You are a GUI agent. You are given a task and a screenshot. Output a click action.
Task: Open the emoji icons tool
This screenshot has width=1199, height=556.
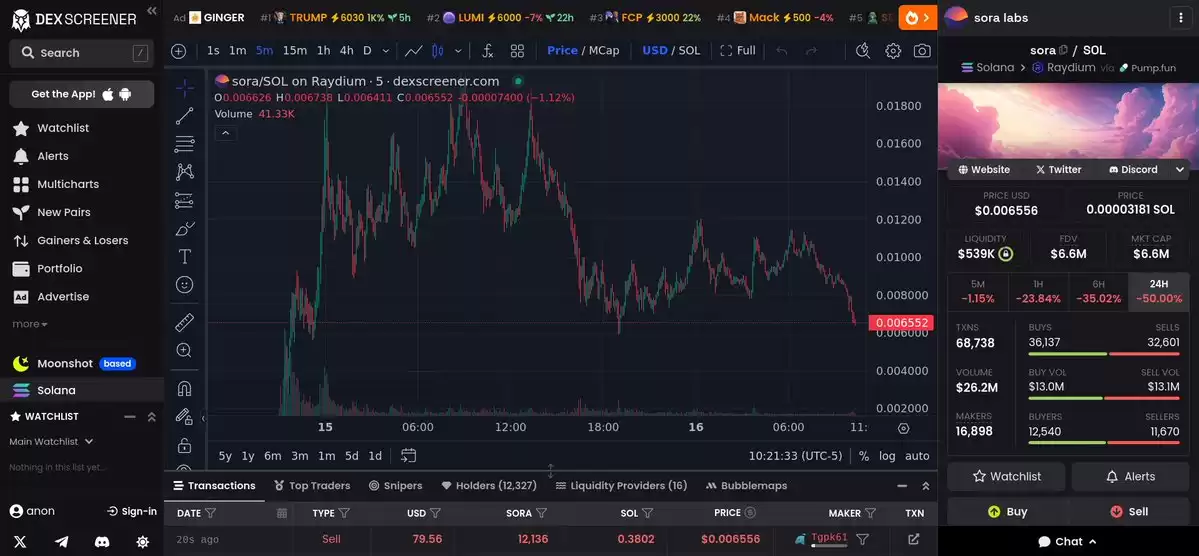tap(184, 285)
